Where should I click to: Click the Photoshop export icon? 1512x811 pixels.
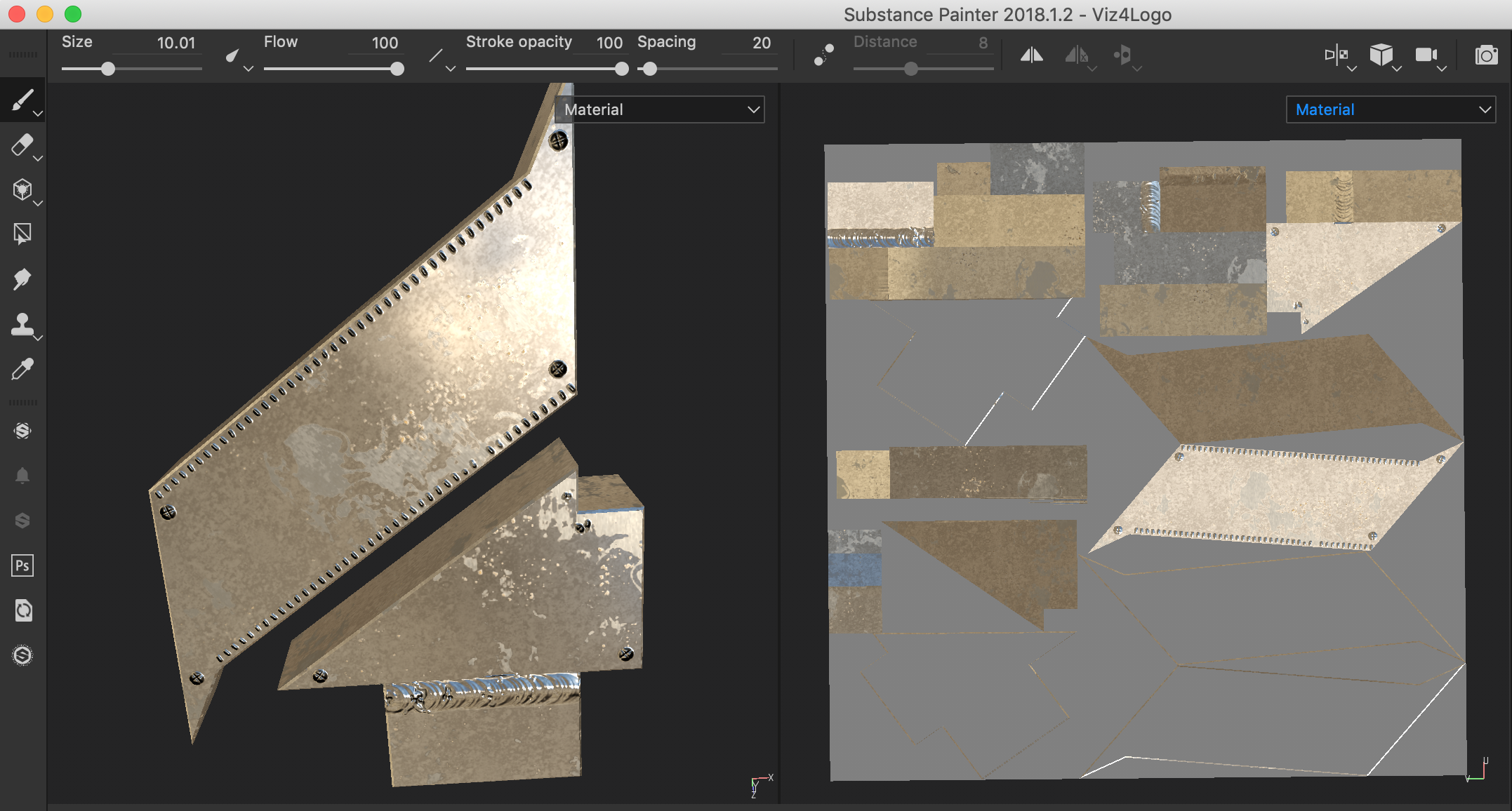click(22, 565)
